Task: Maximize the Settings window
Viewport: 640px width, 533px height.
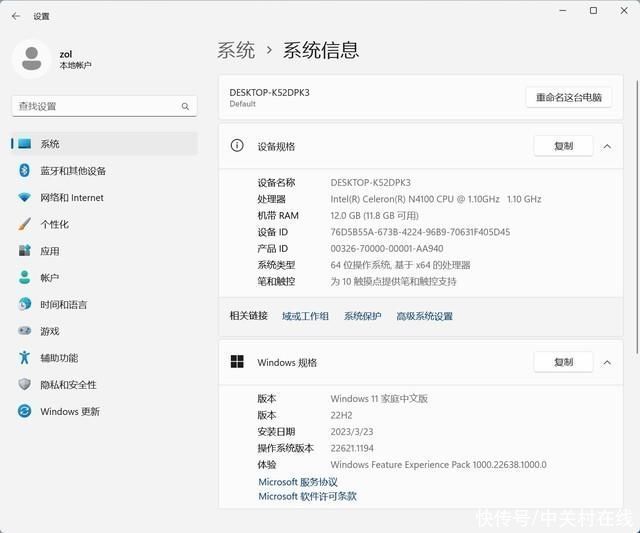Action: [x=593, y=11]
